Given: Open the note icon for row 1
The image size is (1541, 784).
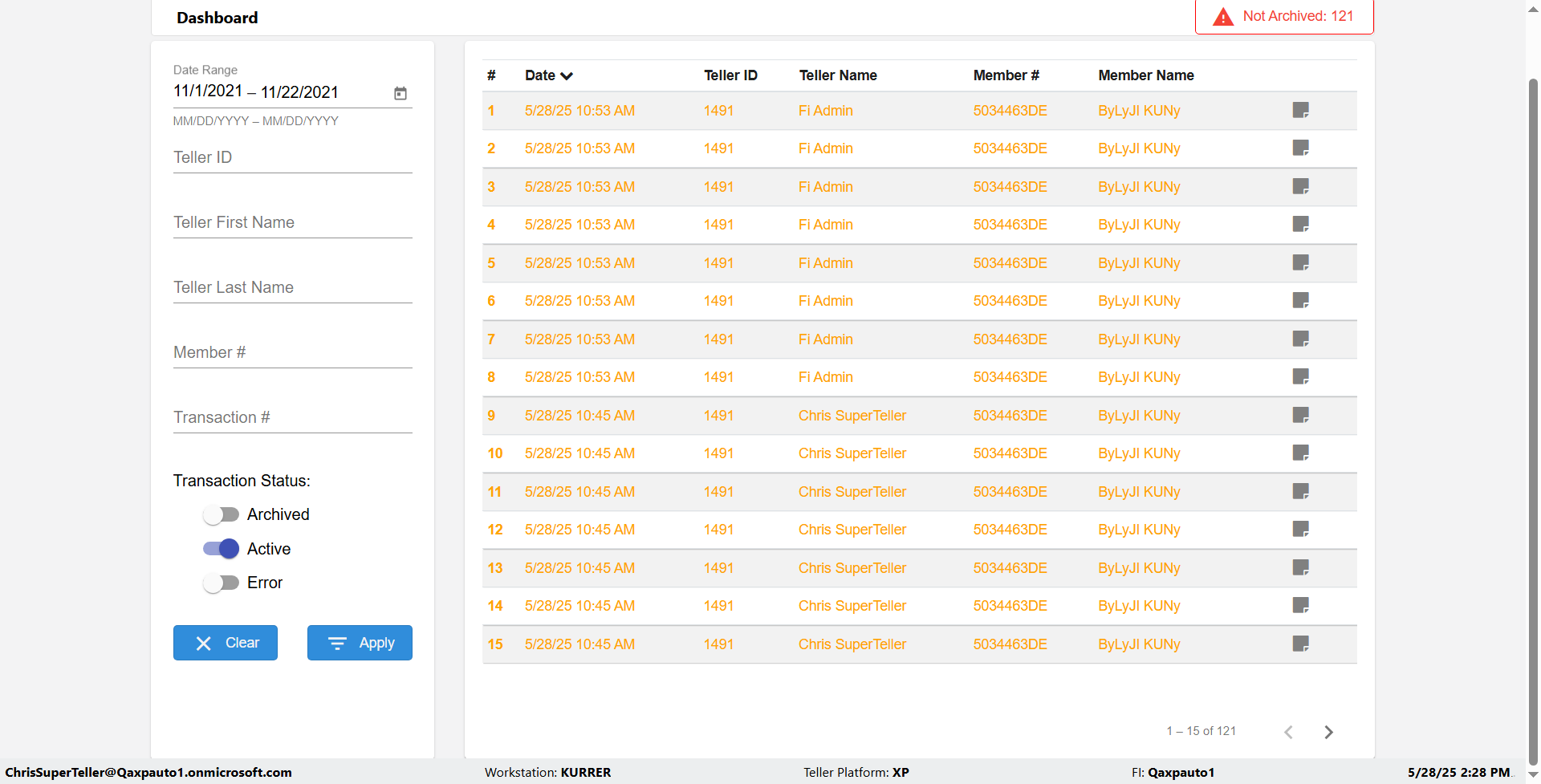Looking at the screenshot, I should pyautogui.click(x=1300, y=110).
